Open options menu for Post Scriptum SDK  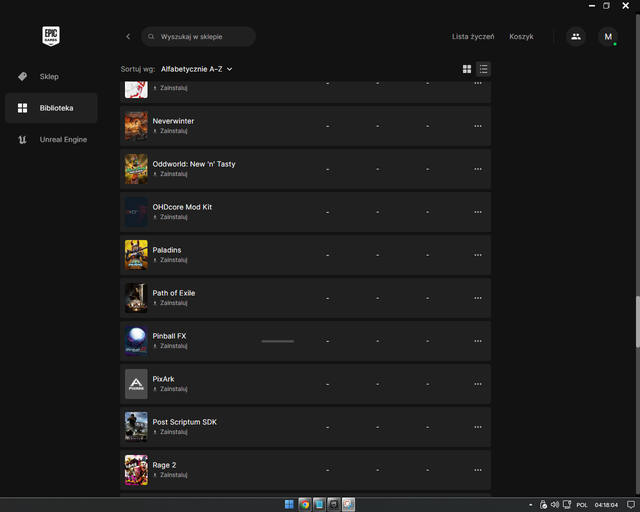(x=478, y=427)
